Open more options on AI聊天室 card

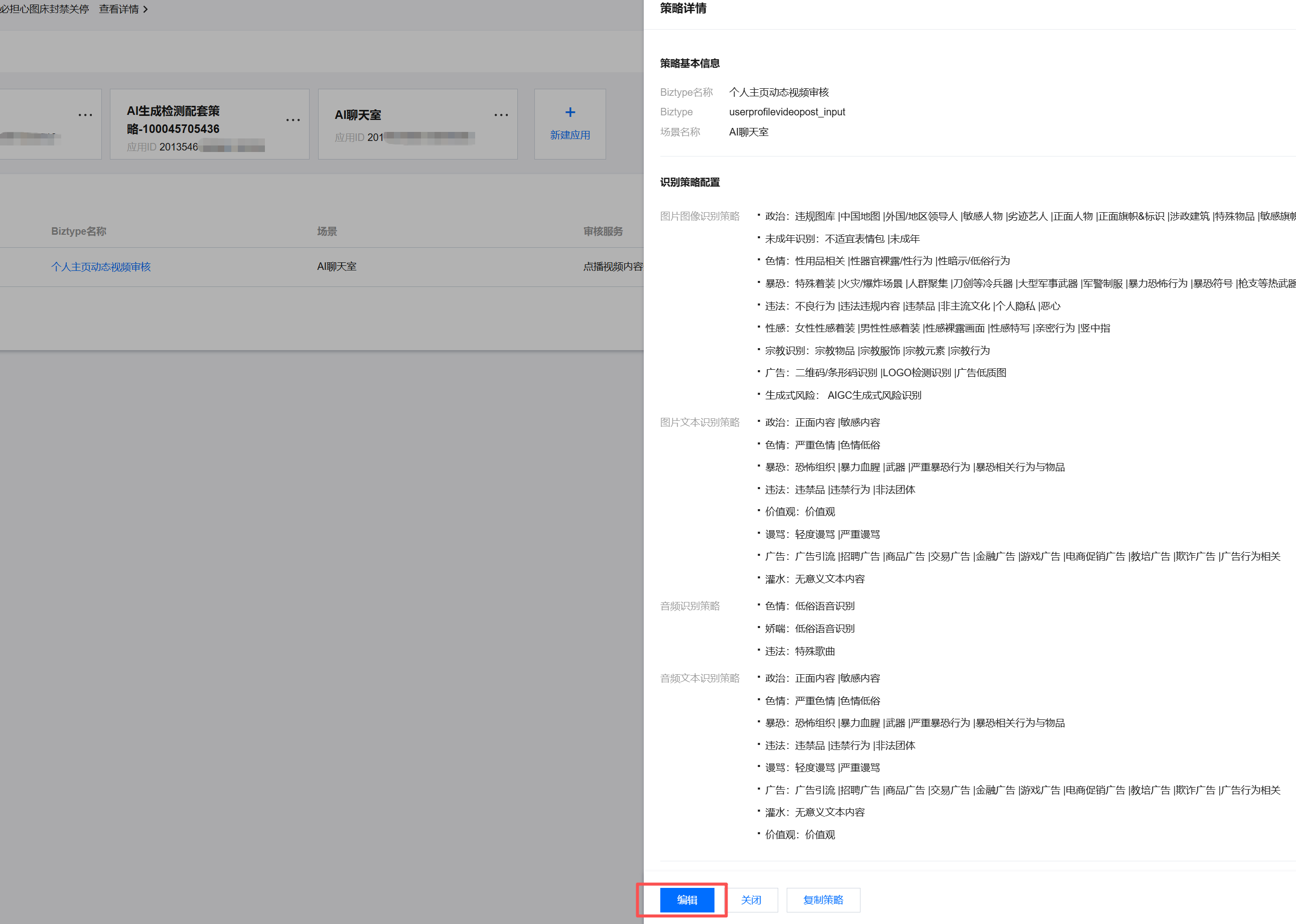(x=501, y=115)
